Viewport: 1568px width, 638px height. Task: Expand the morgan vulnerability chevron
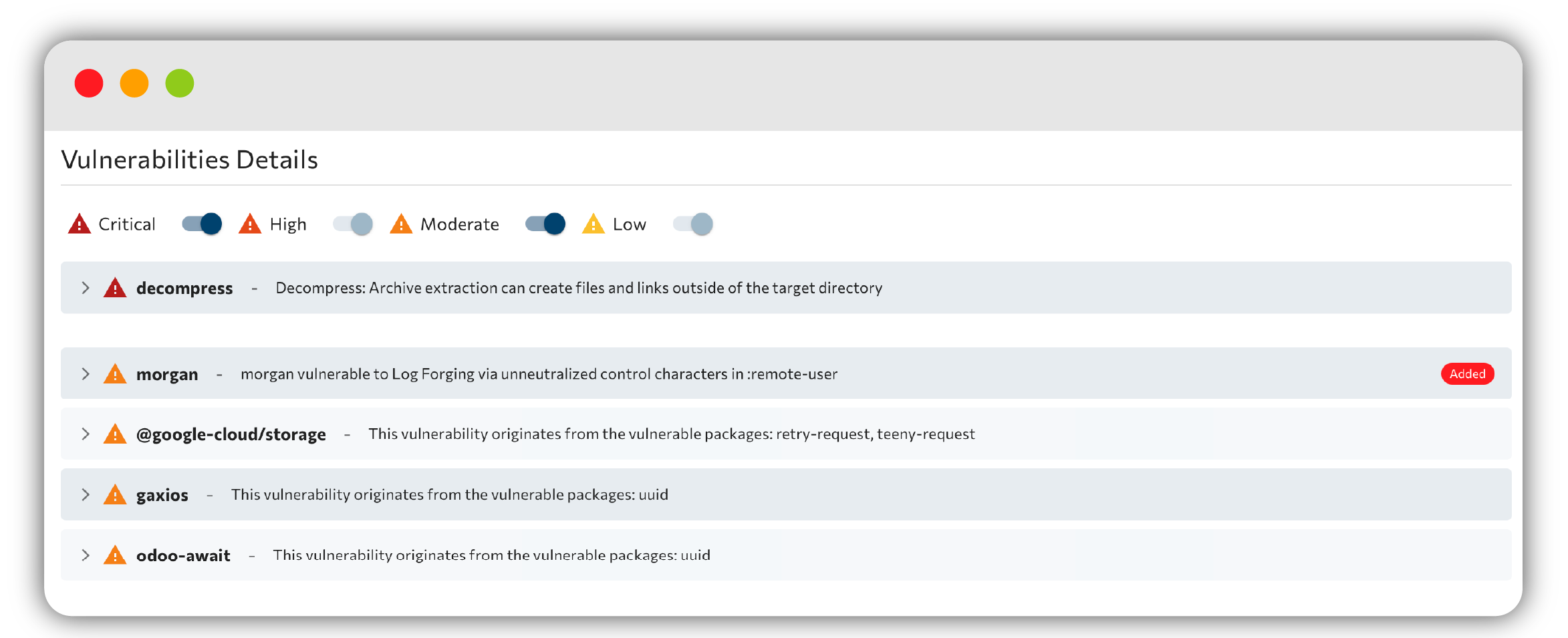(86, 374)
